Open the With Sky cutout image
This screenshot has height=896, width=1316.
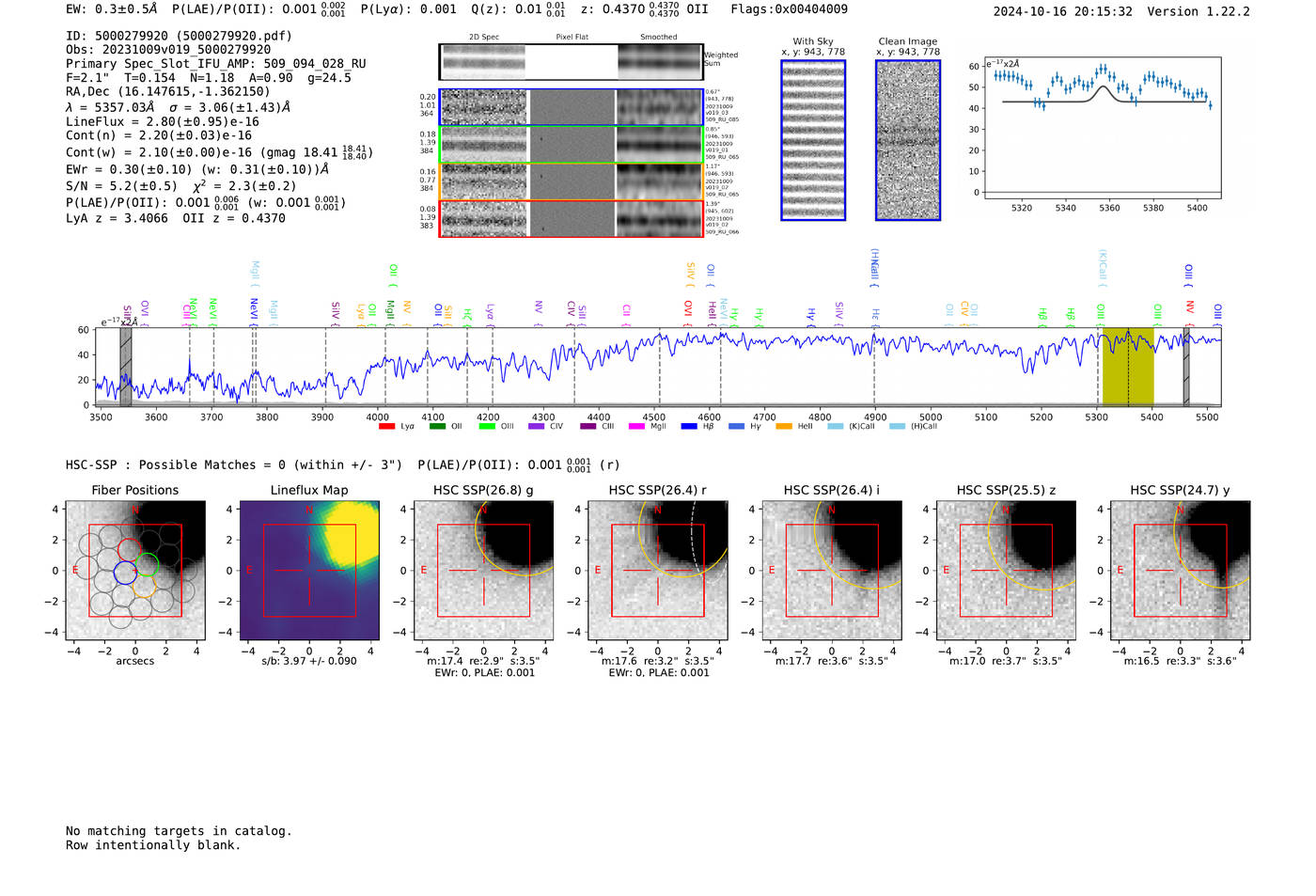pyautogui.click(x=813, y=140)
